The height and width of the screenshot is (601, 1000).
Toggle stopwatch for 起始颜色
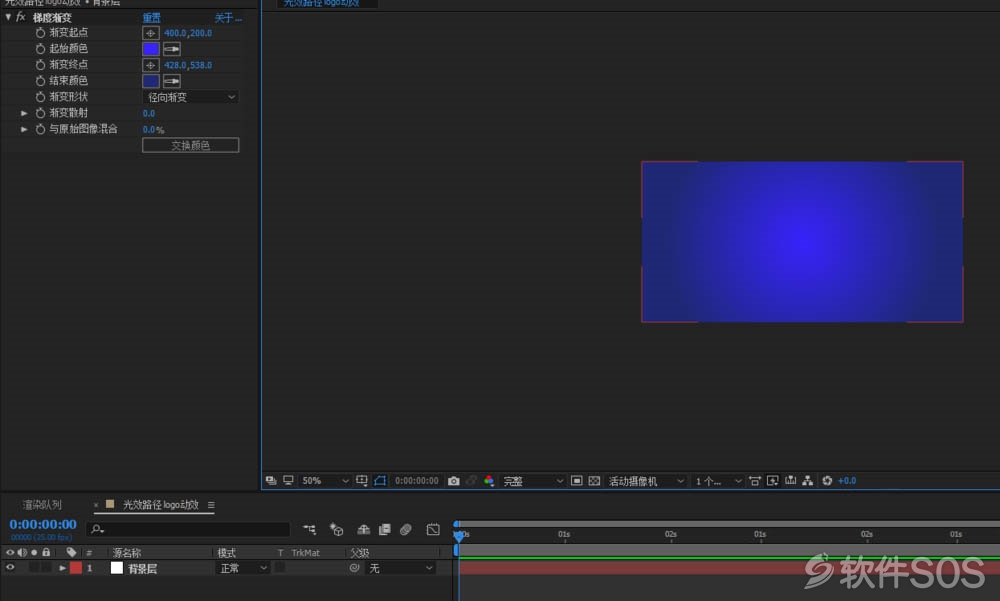click(x=40, y=48)
